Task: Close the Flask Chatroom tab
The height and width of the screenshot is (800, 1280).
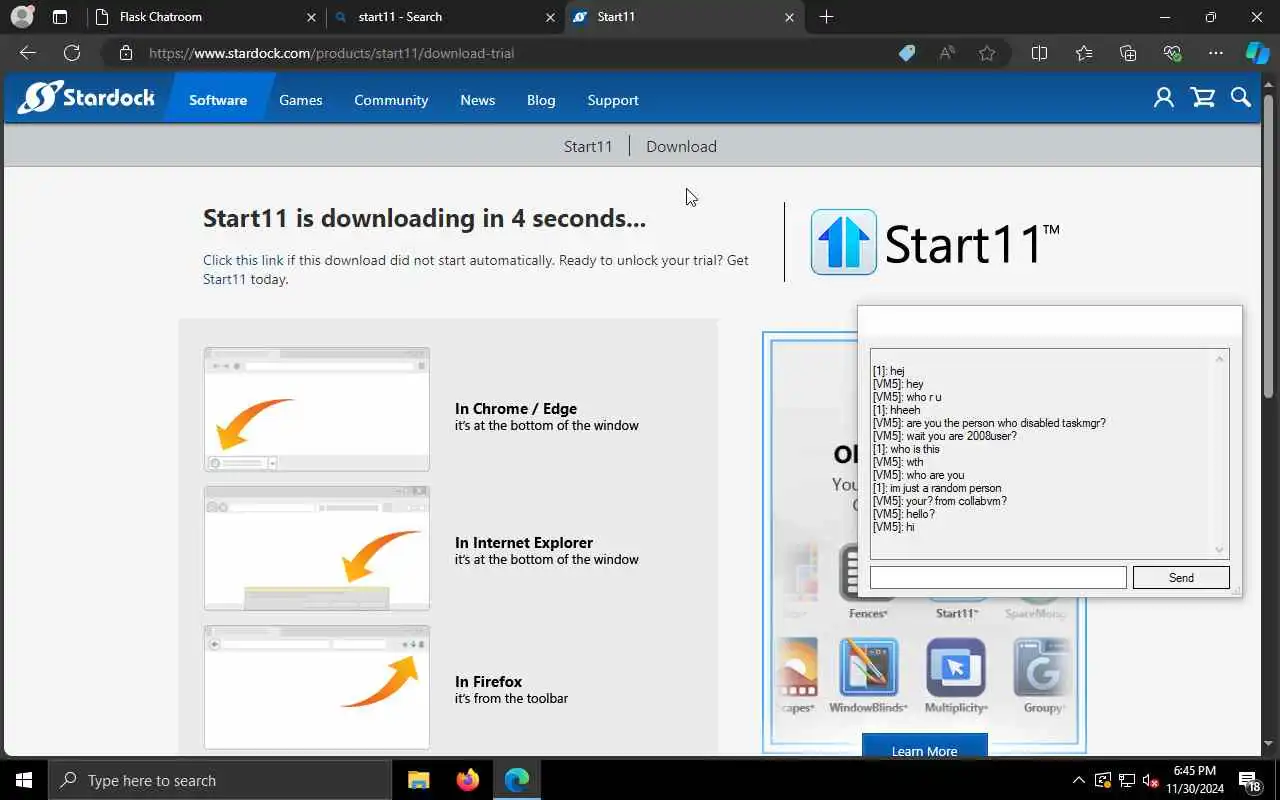Action: click(311, 17)
